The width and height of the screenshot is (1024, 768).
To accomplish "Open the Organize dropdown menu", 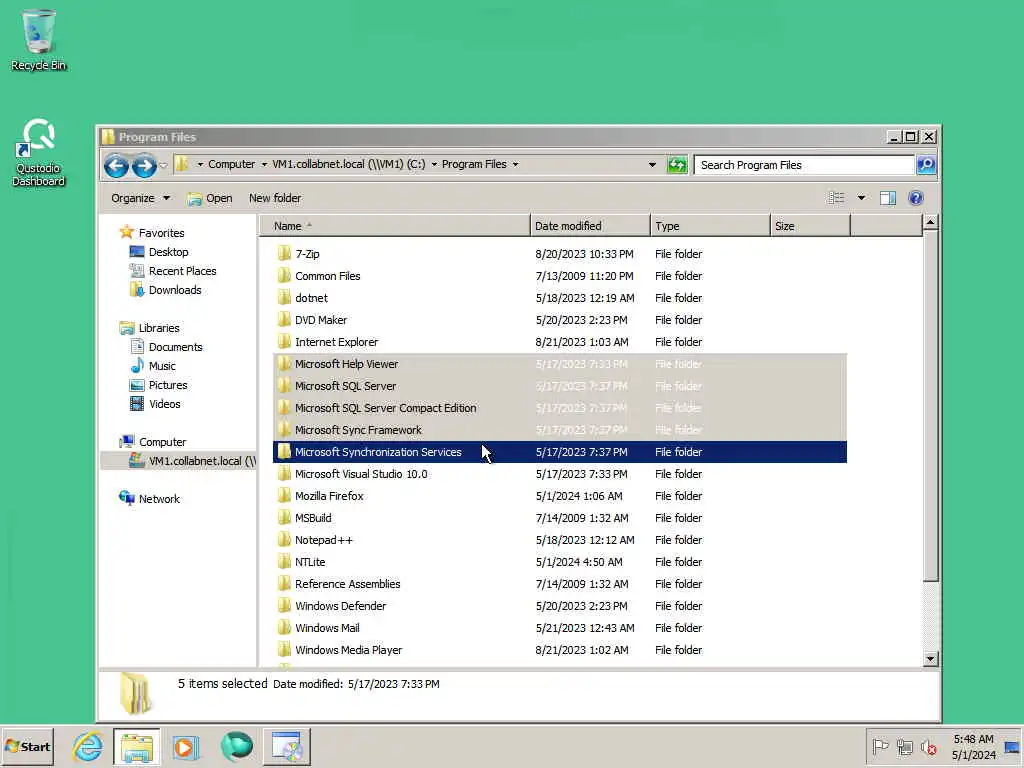I will point(140,198).
